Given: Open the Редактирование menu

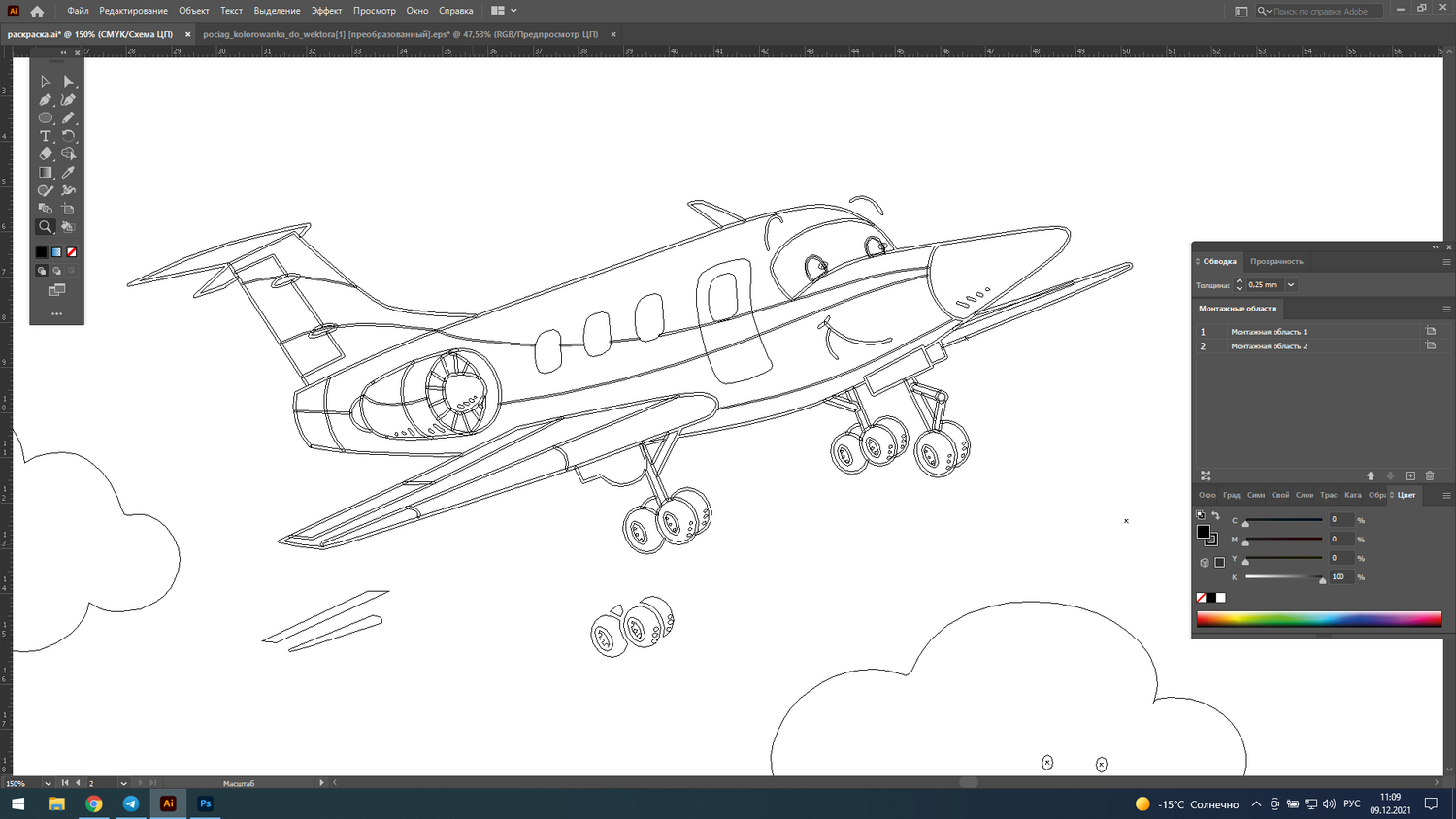Looking at the screenshot, I should click(x=133, y=11).
